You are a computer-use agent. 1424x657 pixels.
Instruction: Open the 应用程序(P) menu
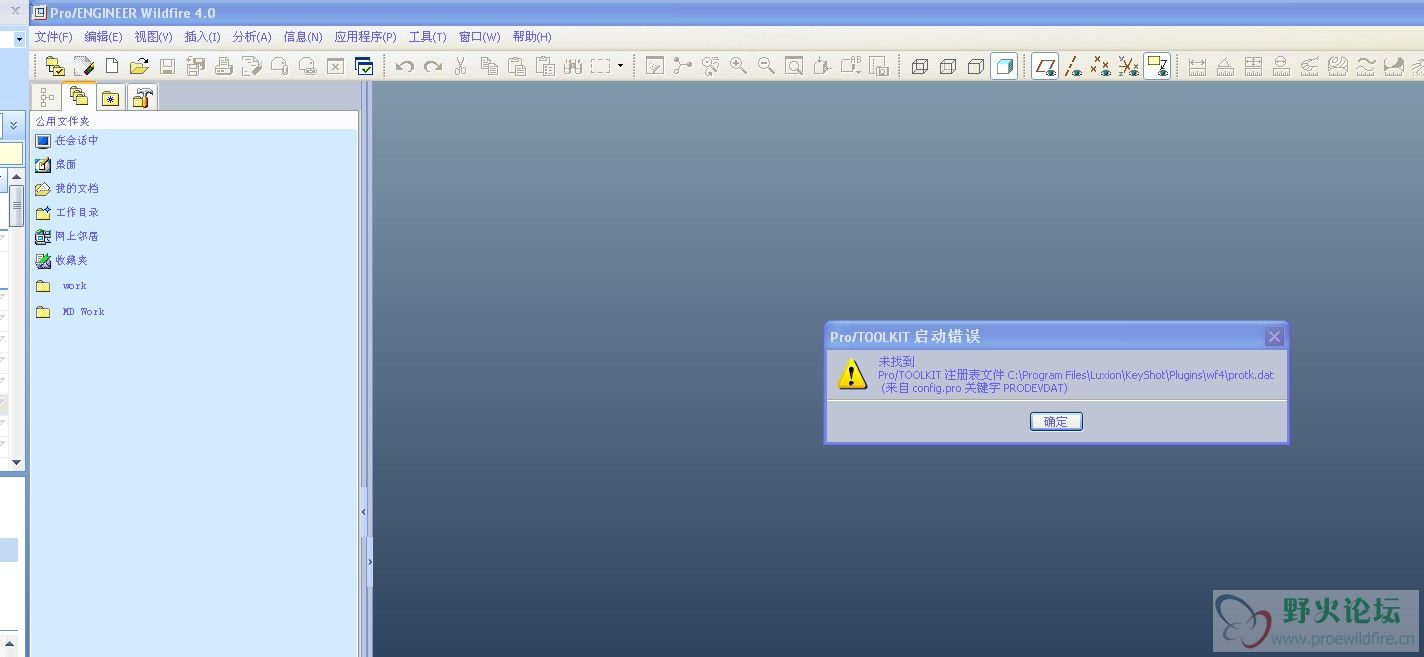coord(365,37)
